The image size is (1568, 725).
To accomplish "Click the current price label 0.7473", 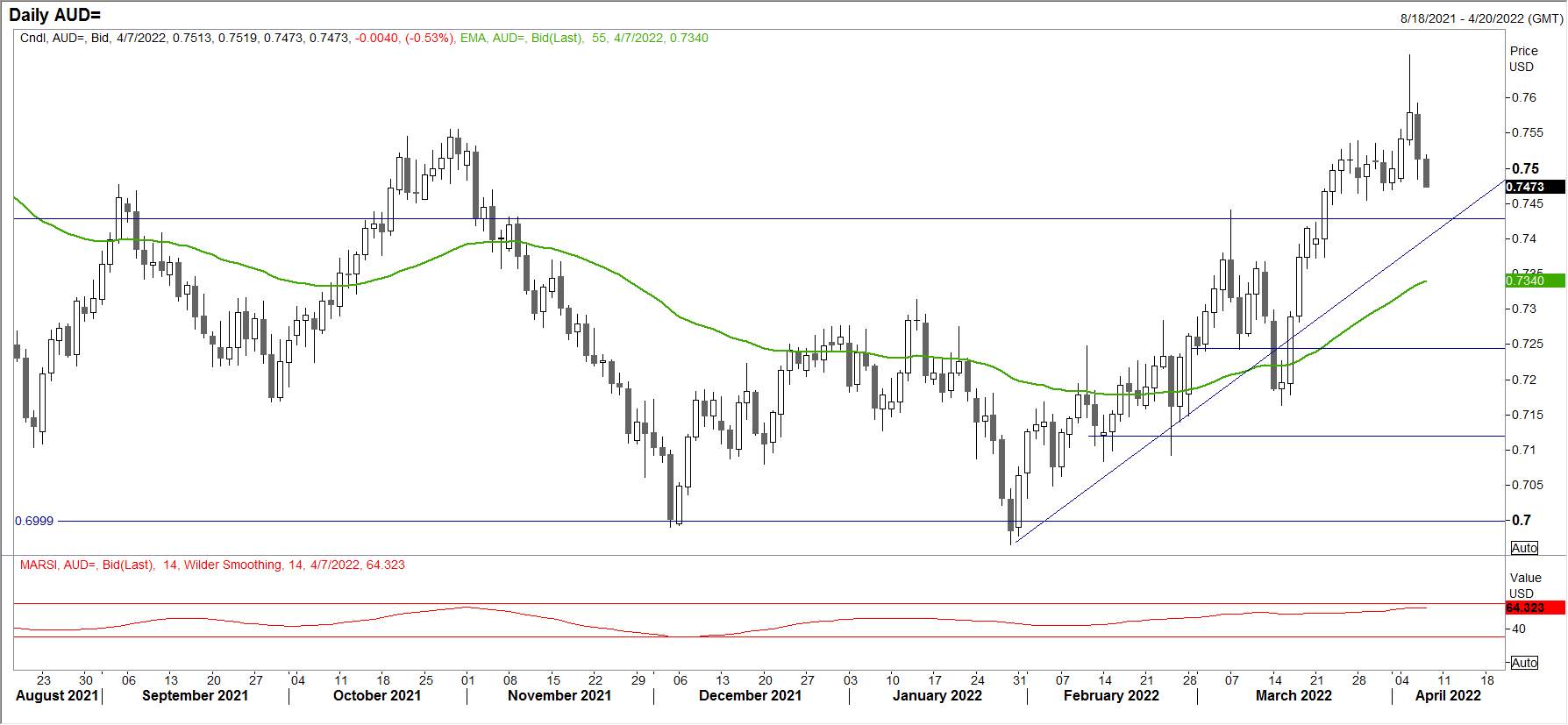I will pyautogui.click(x=1536, y=187).
